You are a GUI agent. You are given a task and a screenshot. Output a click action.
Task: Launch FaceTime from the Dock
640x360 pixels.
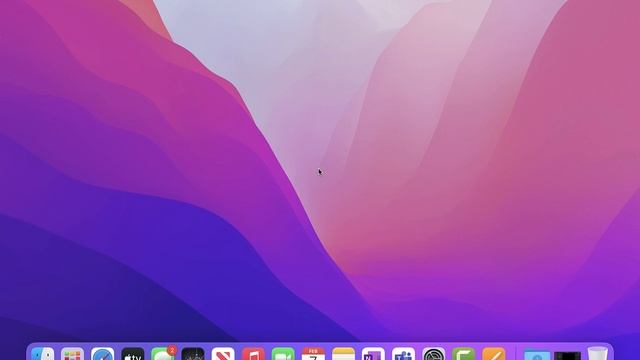click(283, 354)
